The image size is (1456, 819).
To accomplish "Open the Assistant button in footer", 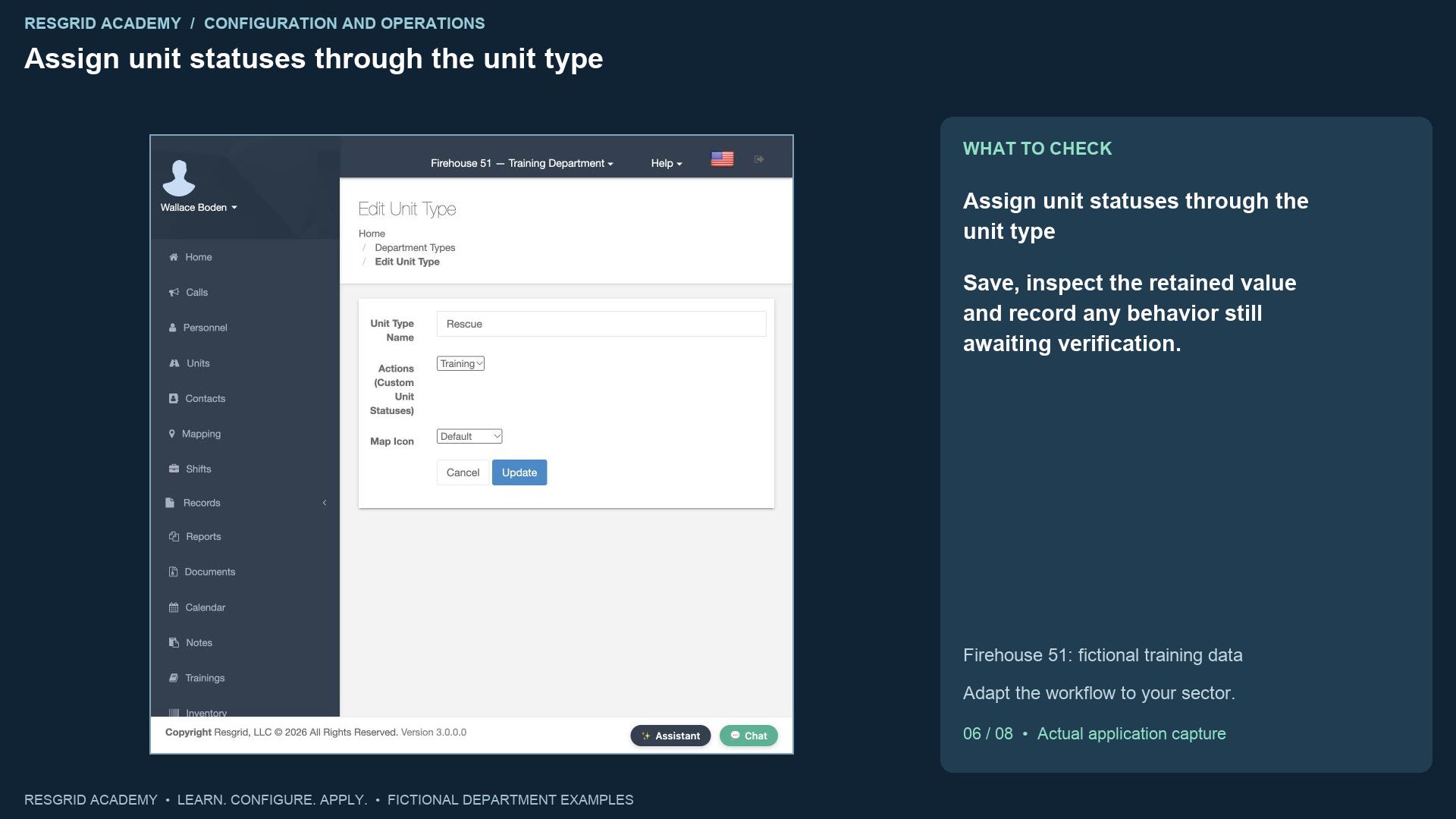I will coord(670,736).
